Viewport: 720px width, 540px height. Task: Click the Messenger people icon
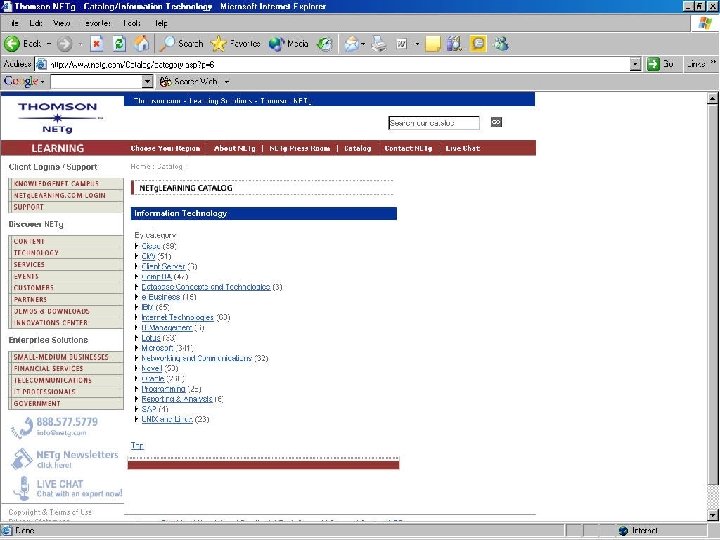click(501, 44)
